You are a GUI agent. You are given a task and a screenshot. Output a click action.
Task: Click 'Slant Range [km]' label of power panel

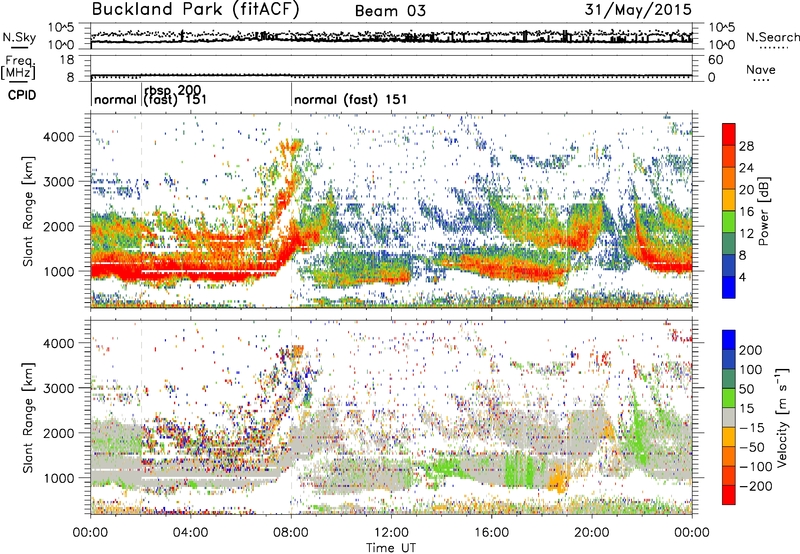click(x=29, y=211)
